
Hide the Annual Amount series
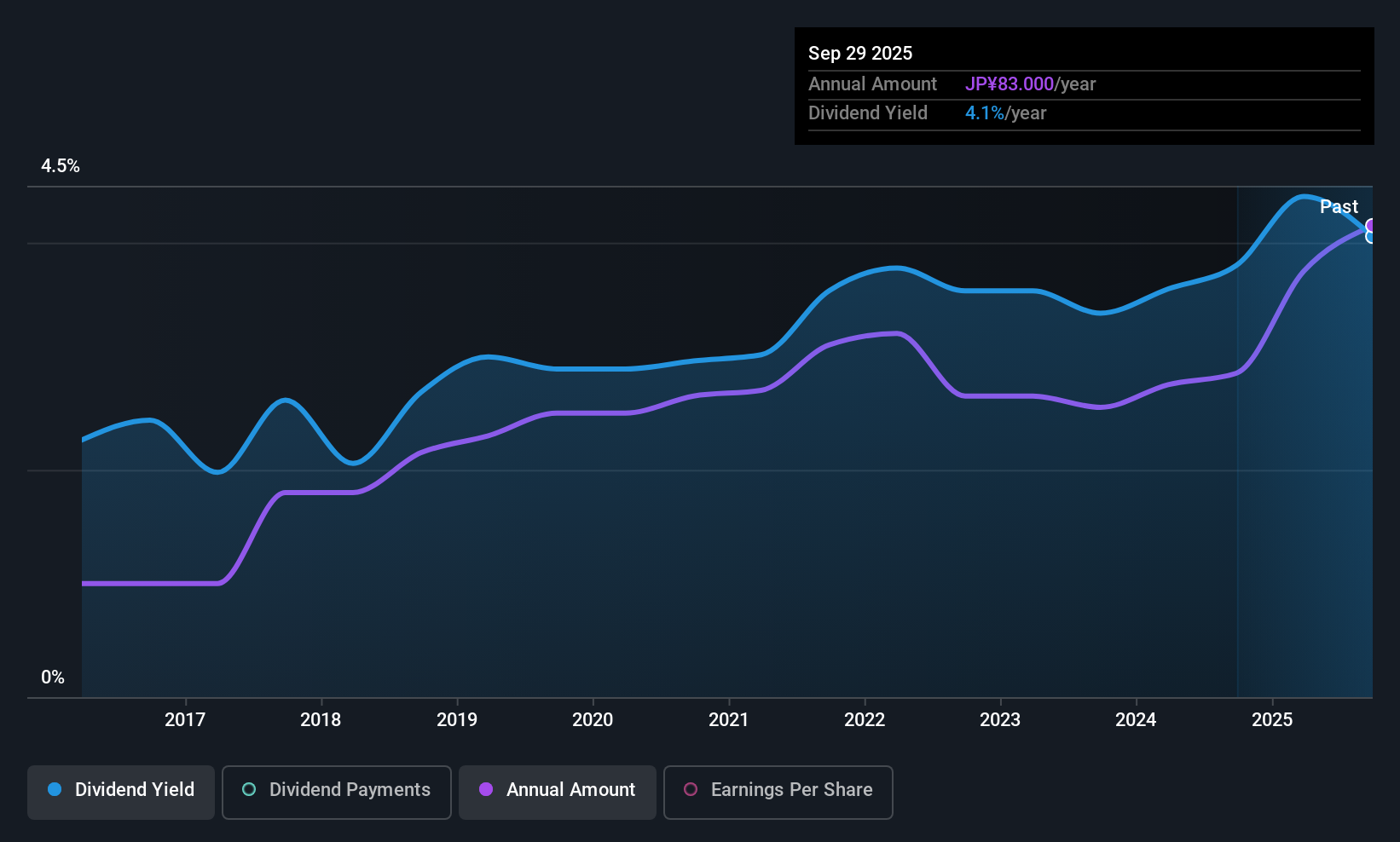[x=558, y=791]
